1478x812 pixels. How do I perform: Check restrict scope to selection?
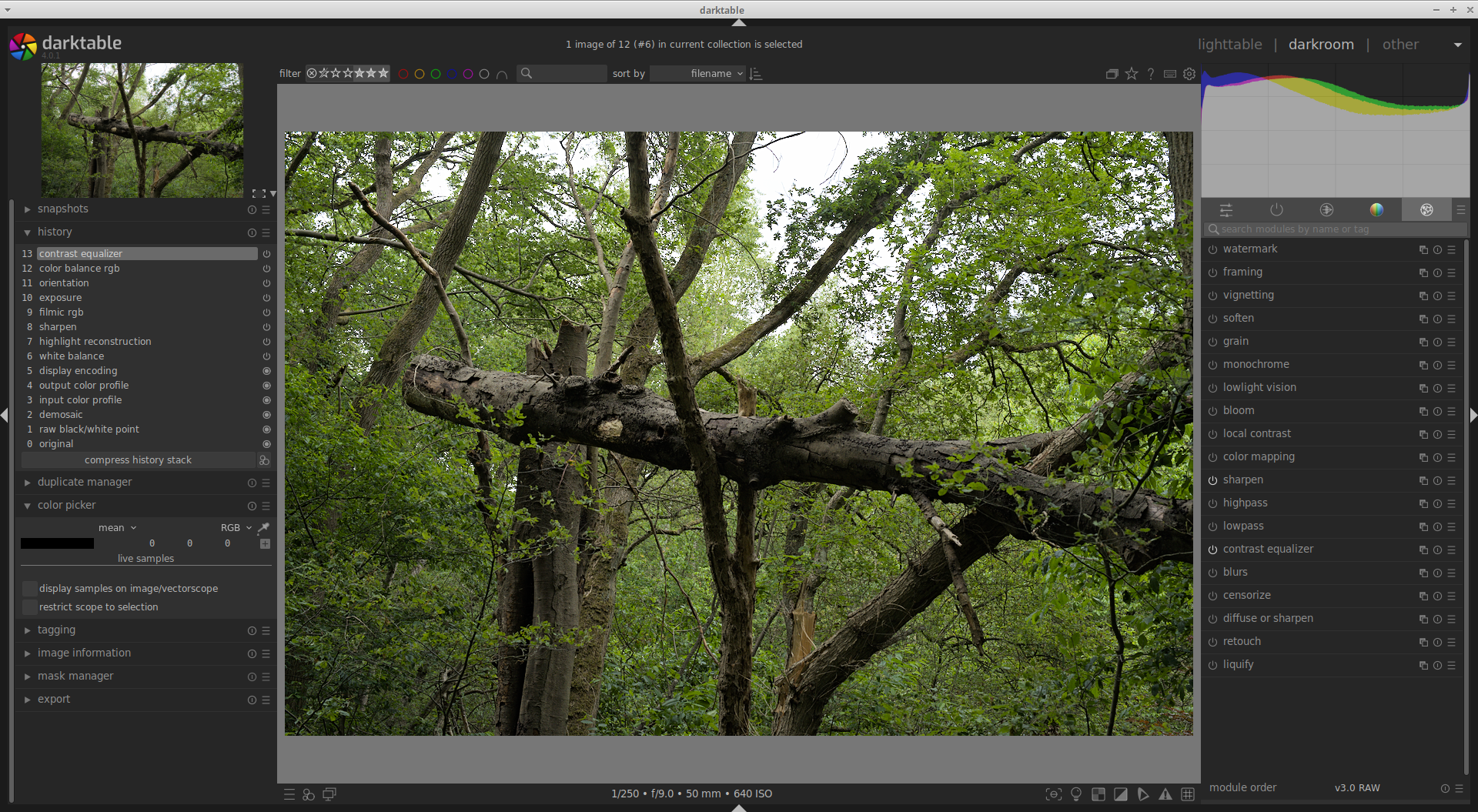point(30,607)
